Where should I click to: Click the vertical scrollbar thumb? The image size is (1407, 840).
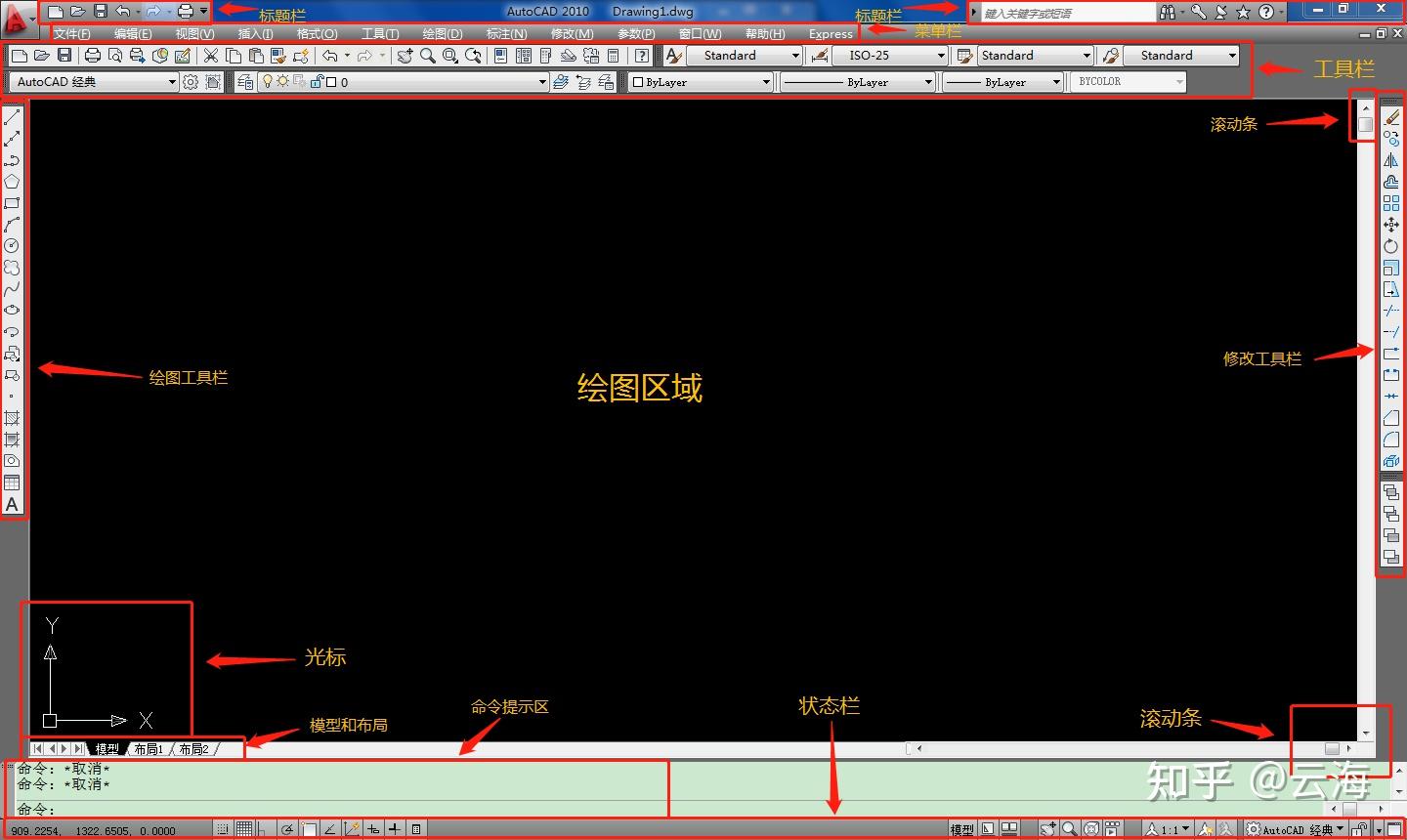tap(1365, 124)
